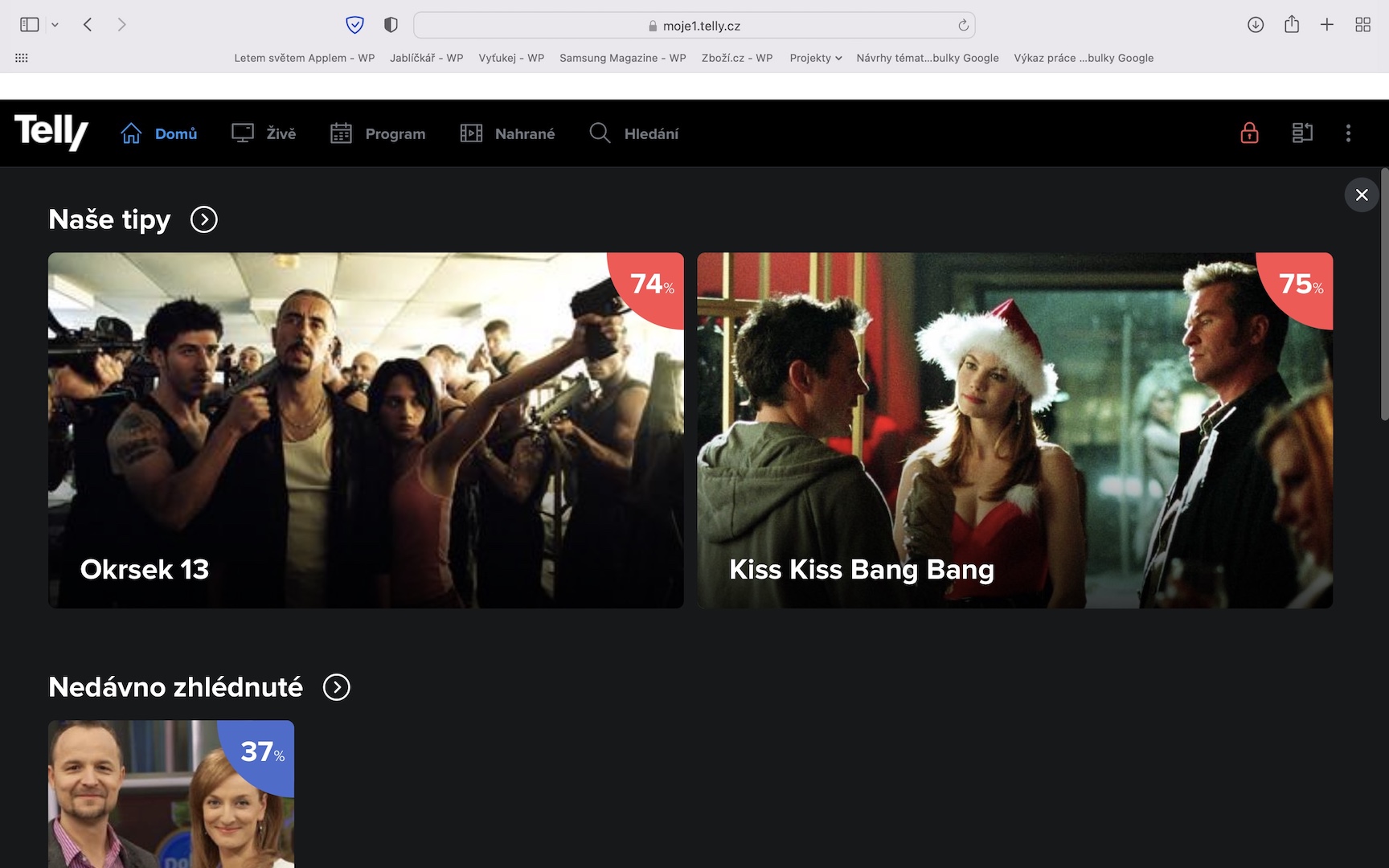Open Hledání search
This screenshot has height=868, width=1389.
point(634,133)
